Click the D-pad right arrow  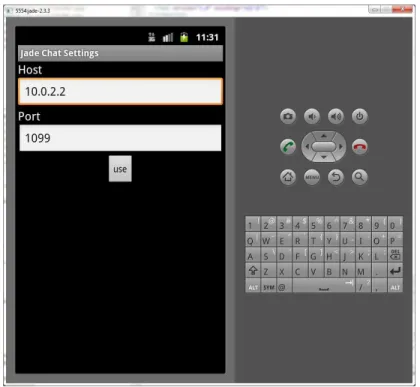(341, 147)
